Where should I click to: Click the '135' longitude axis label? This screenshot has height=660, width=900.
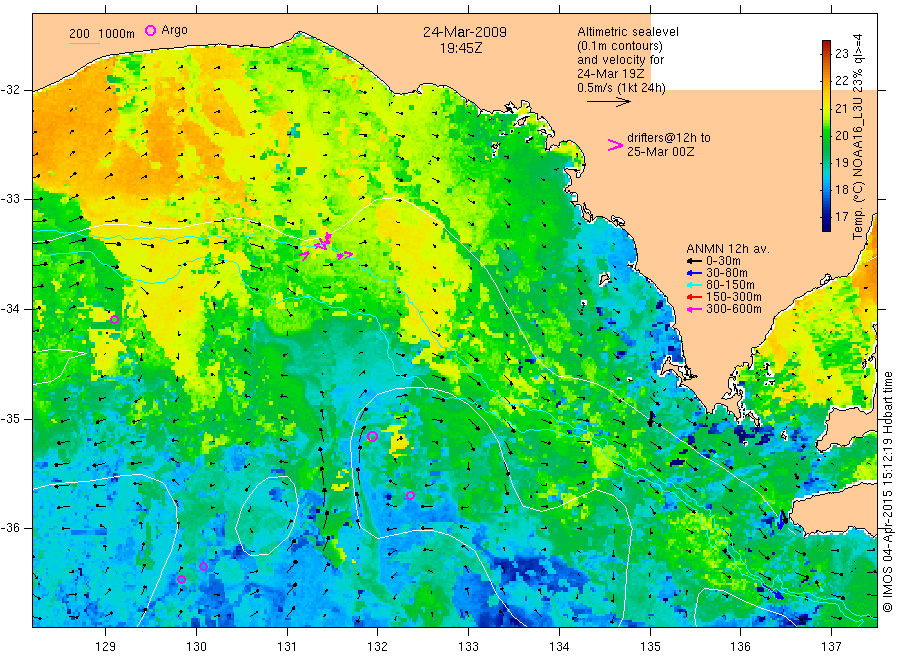click(x=650, y=647)
